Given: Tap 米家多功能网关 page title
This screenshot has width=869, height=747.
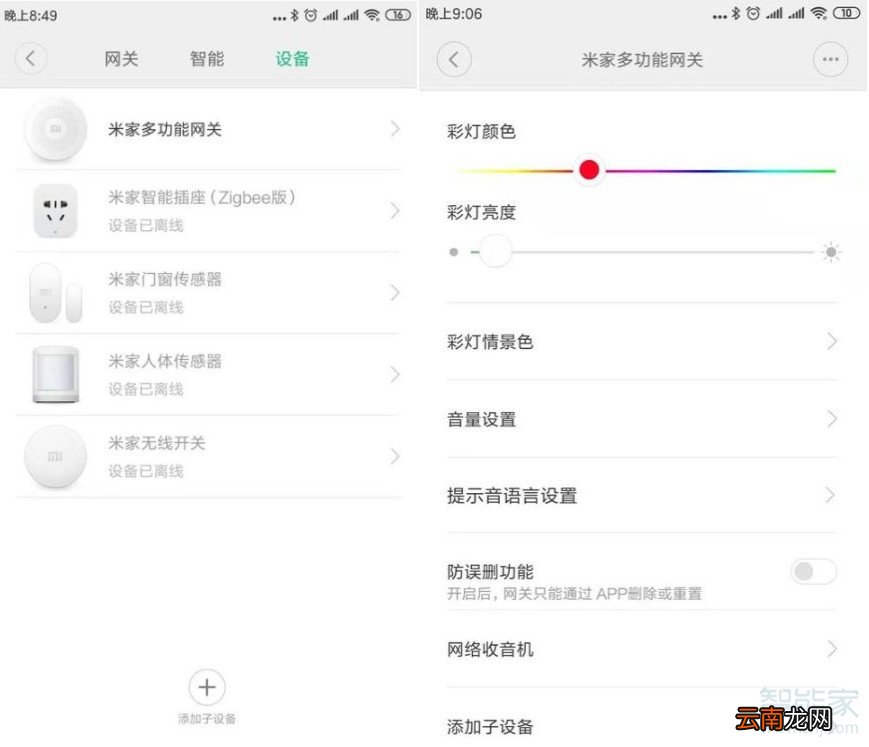Looking at the screenshot, I should pyautogui.click(x=642, y=60).
